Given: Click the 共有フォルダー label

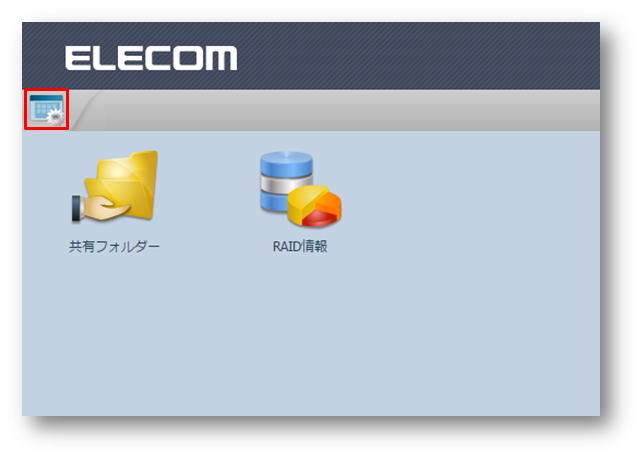Looking at the screenshot, I should point(114,247).
